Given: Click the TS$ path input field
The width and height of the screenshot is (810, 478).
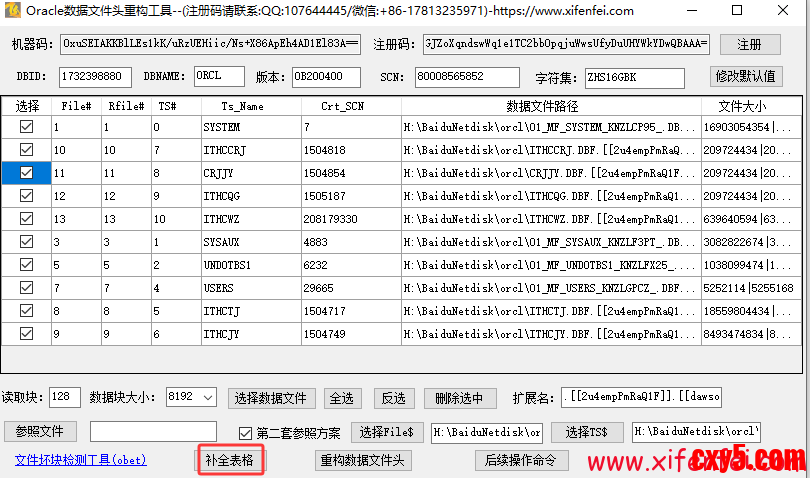Looking at the screenshot, I should (696, 432).
